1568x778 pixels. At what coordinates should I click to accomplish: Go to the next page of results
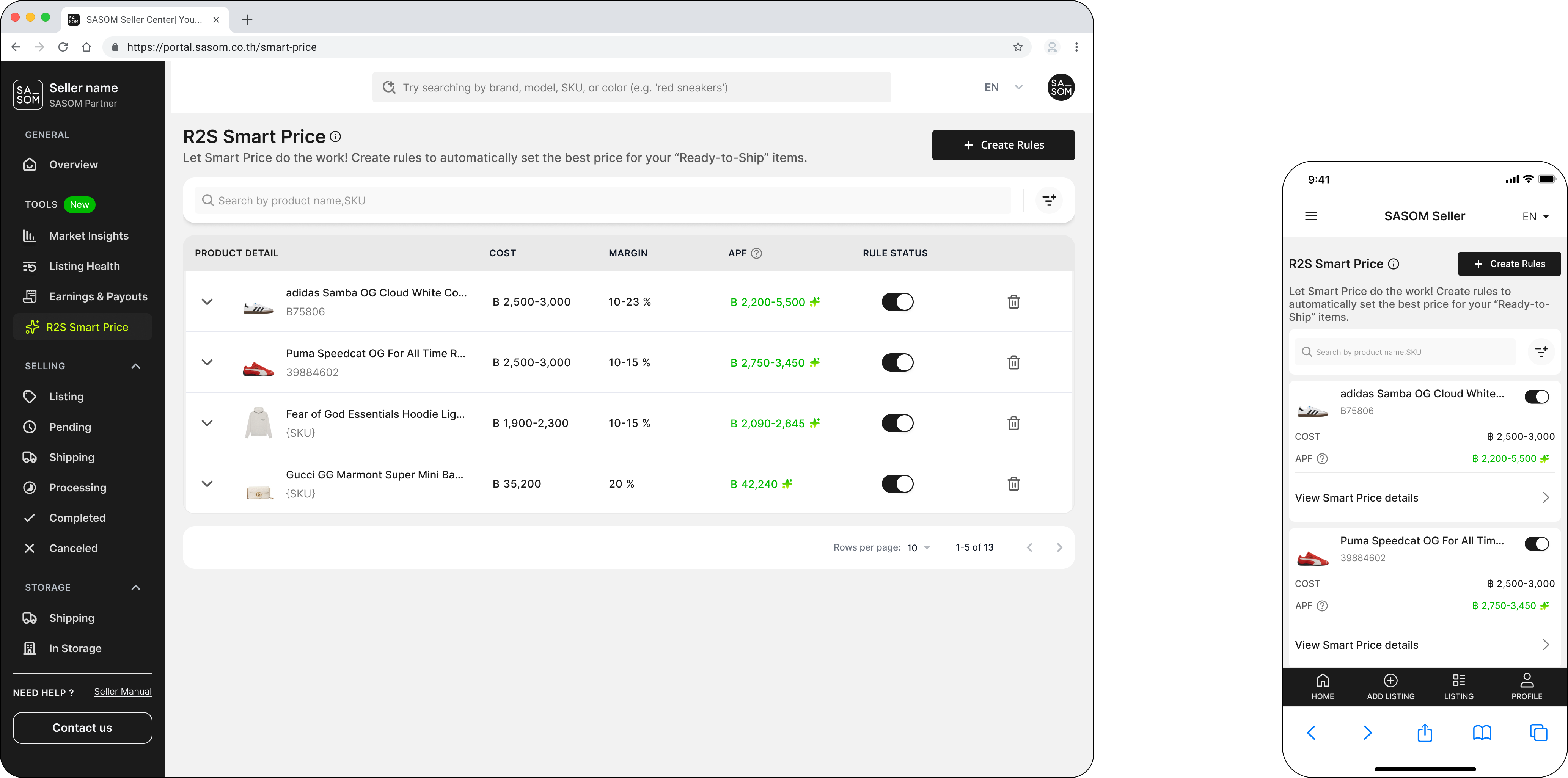point(1059,547)
